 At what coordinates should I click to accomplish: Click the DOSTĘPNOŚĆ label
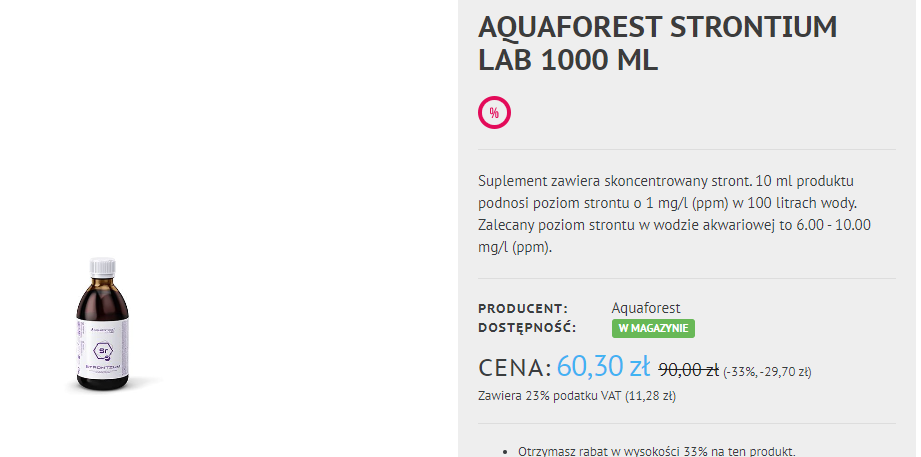[527, 327]
